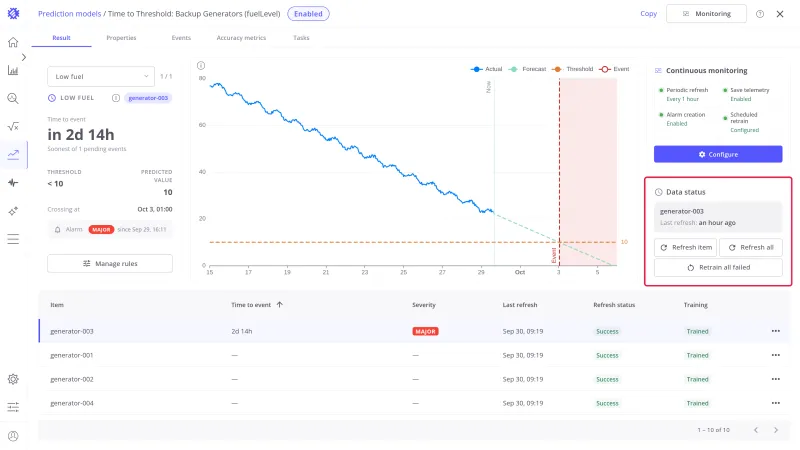Switch to the Events tab
The width and height of the screenshot is (800, 450).
click(x=181, y=38)
